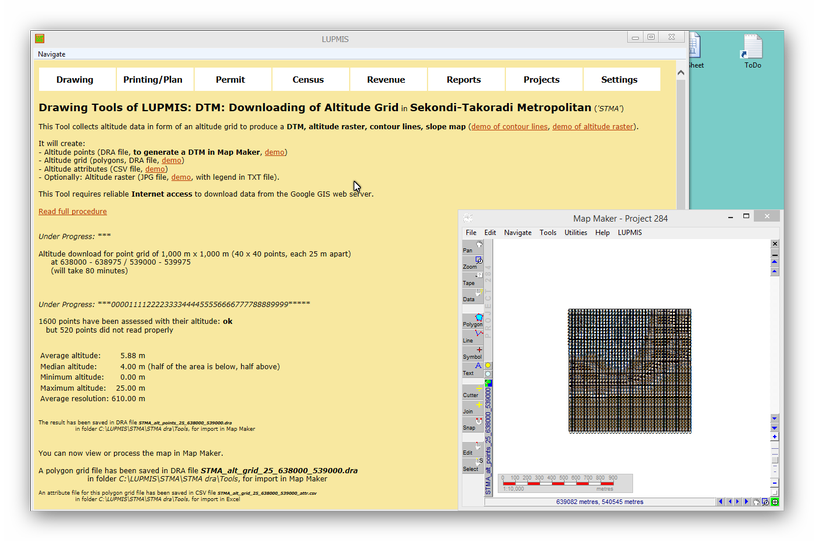Select the Text tool with A icon
The image size is (814, 541).
[x=472, y=370]
